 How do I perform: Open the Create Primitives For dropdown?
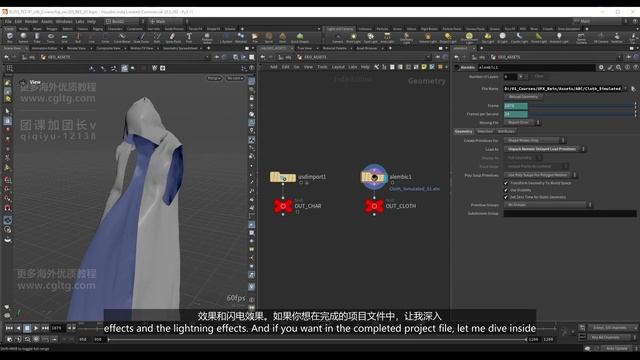click(535, 140)
